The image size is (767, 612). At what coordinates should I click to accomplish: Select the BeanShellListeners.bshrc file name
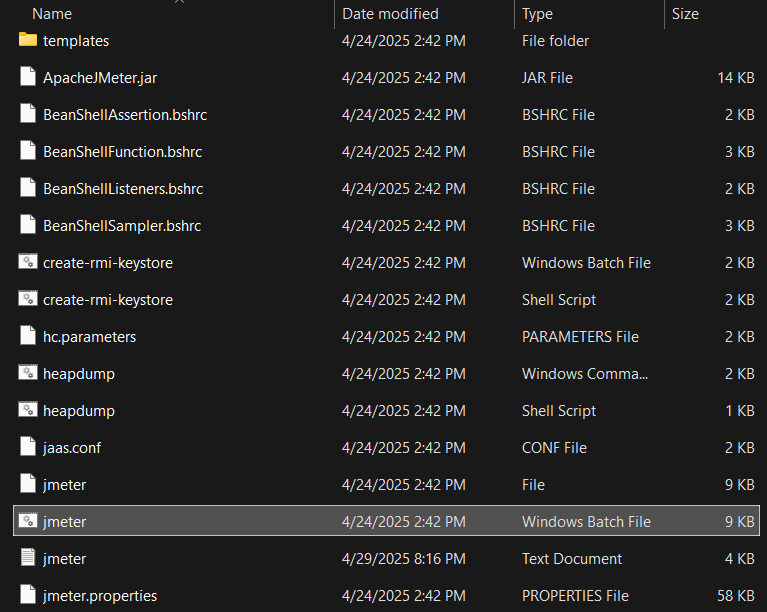(123, 189)
